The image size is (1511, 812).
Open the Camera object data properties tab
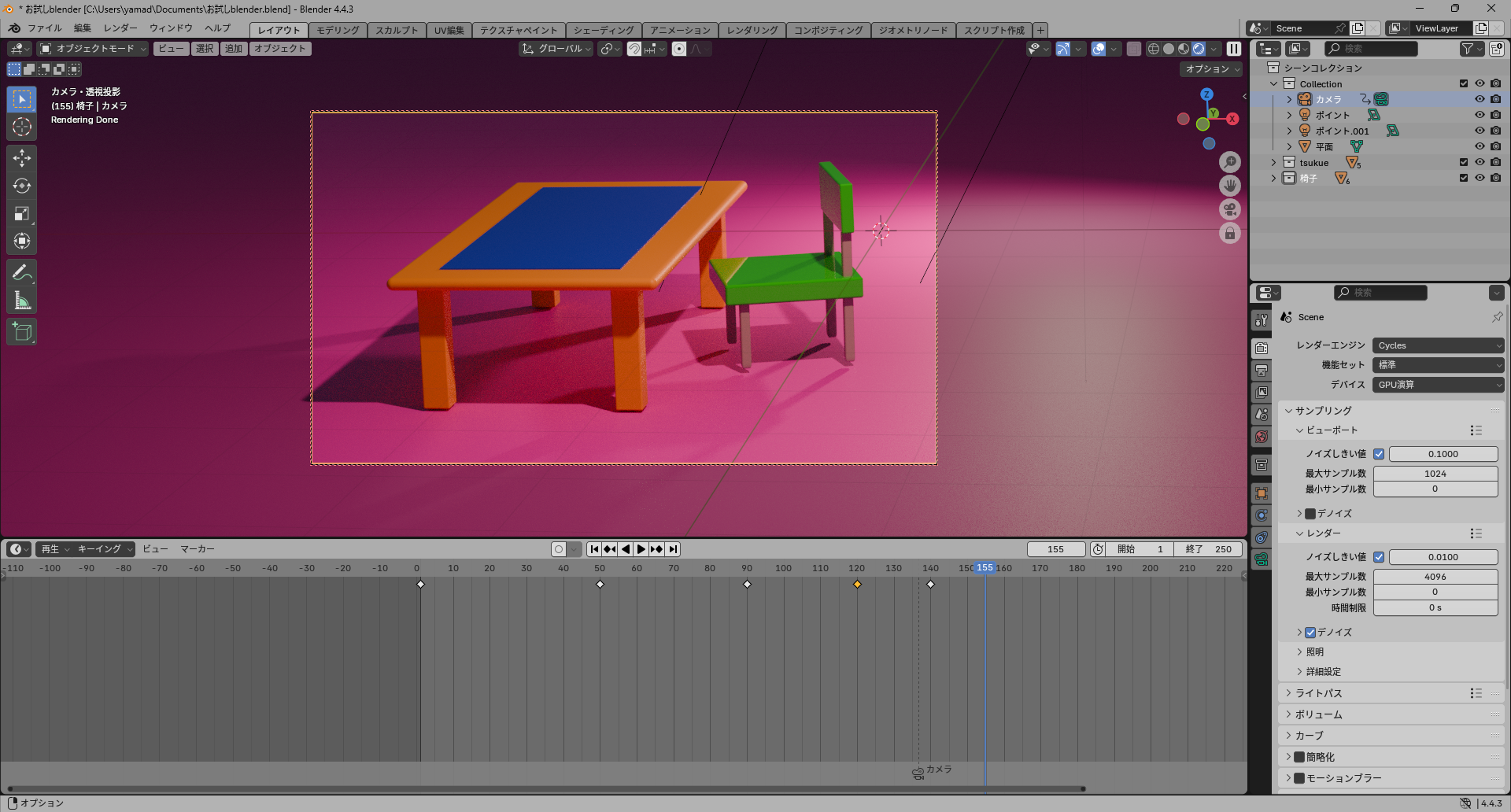pos(1262,559)
